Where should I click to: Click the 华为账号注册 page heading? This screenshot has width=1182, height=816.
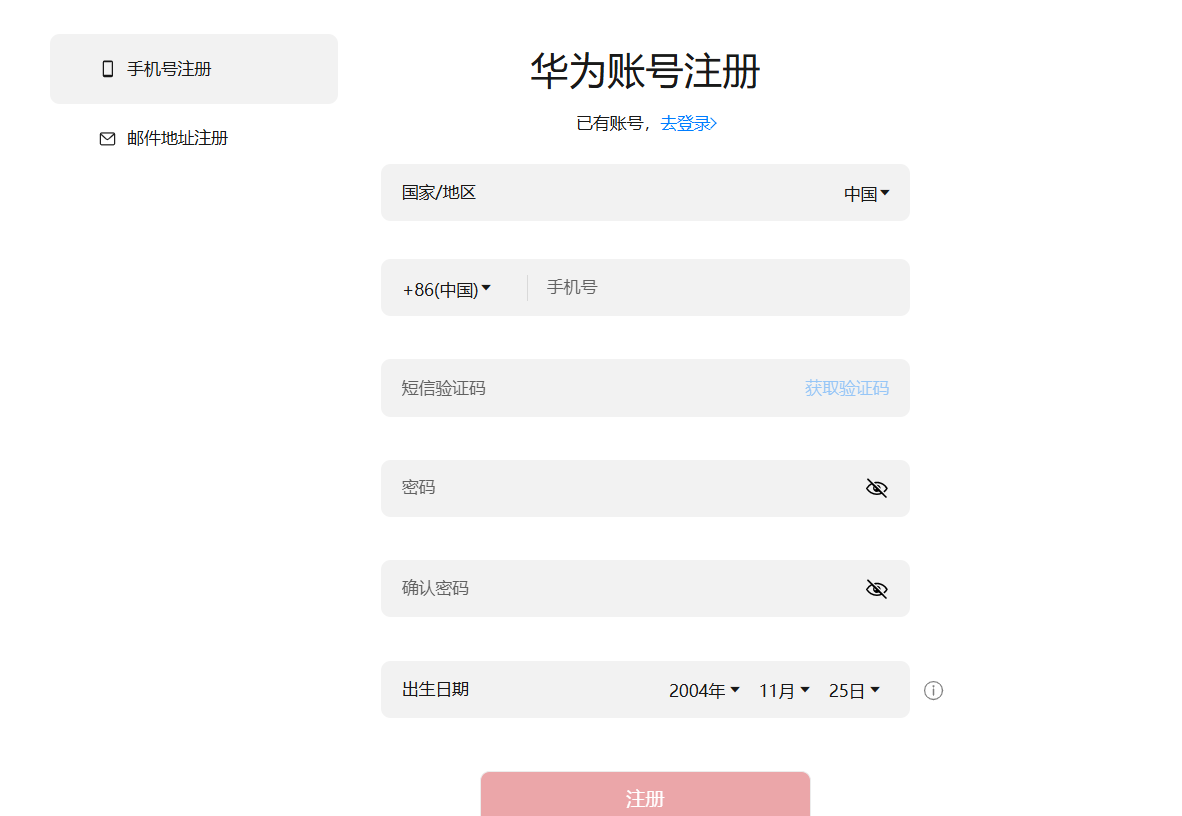[x=645, y=71]
